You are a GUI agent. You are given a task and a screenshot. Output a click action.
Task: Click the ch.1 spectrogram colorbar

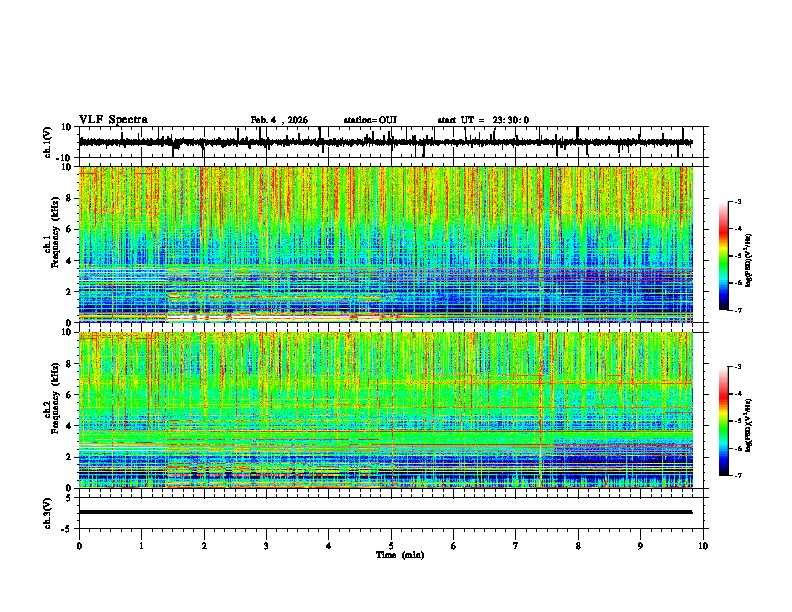click(724, 256)
